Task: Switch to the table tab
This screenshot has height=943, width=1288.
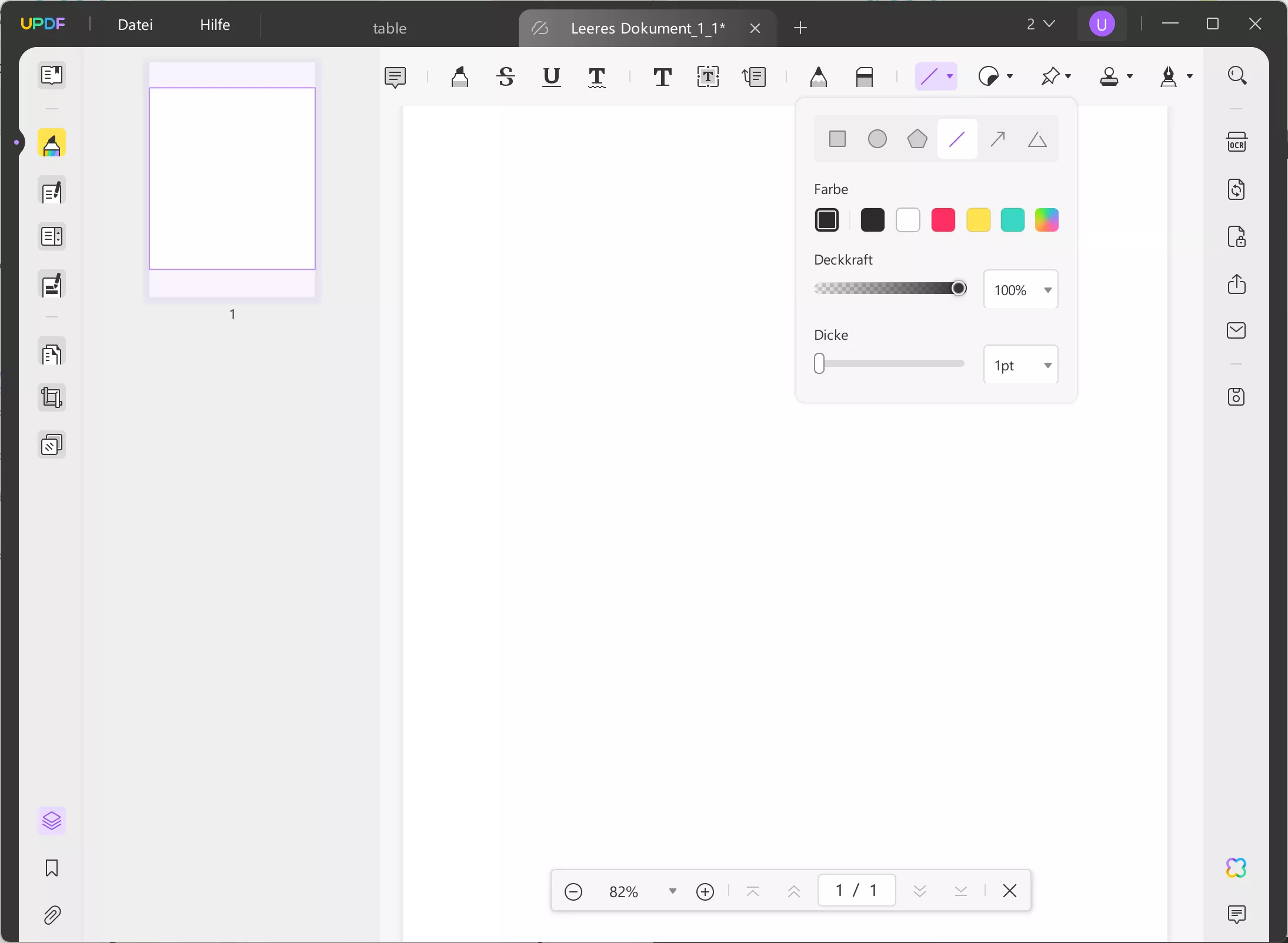Action: 389,28
